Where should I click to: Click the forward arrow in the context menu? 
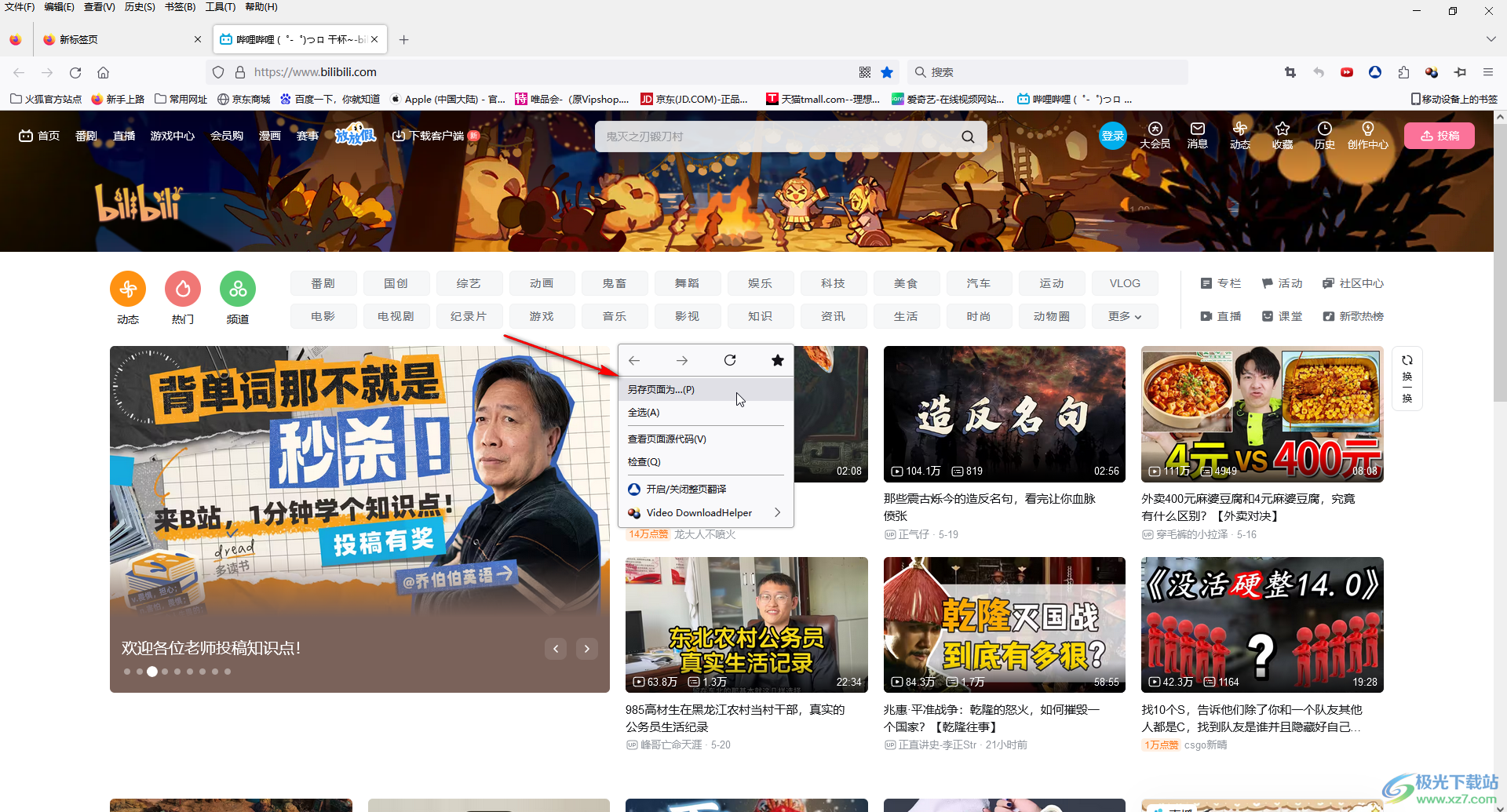[x=682, y=360]
